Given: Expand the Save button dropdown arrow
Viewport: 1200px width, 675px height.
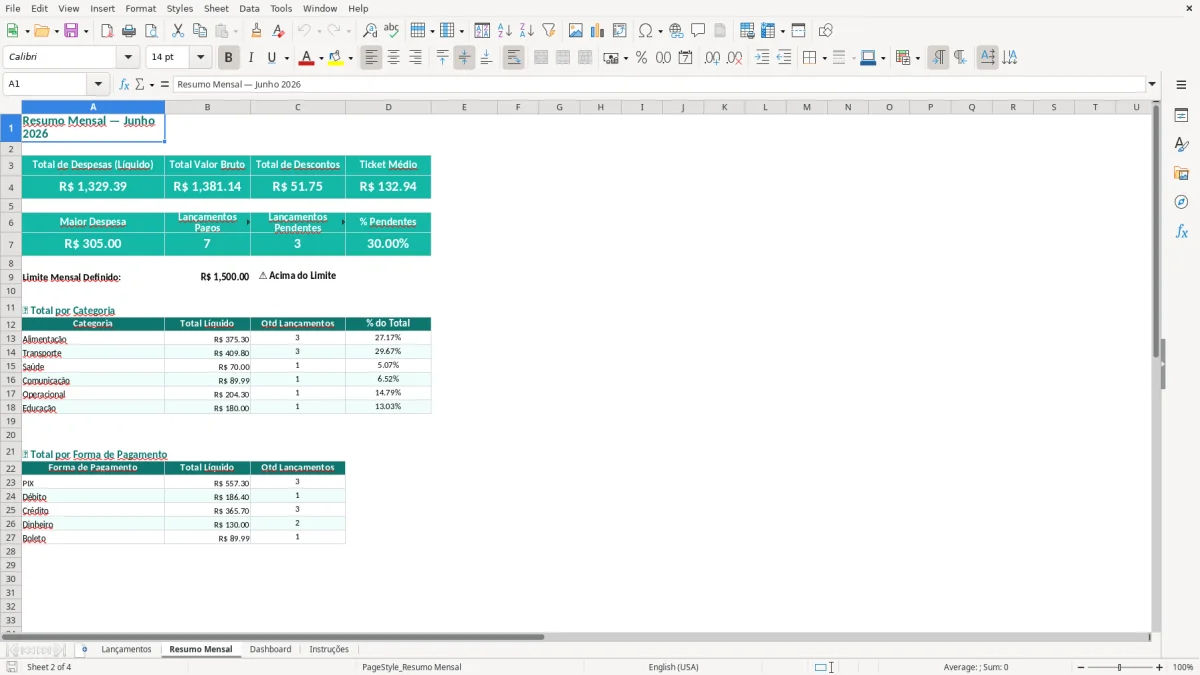Looking at the screenshot, I should pos(85,31).
